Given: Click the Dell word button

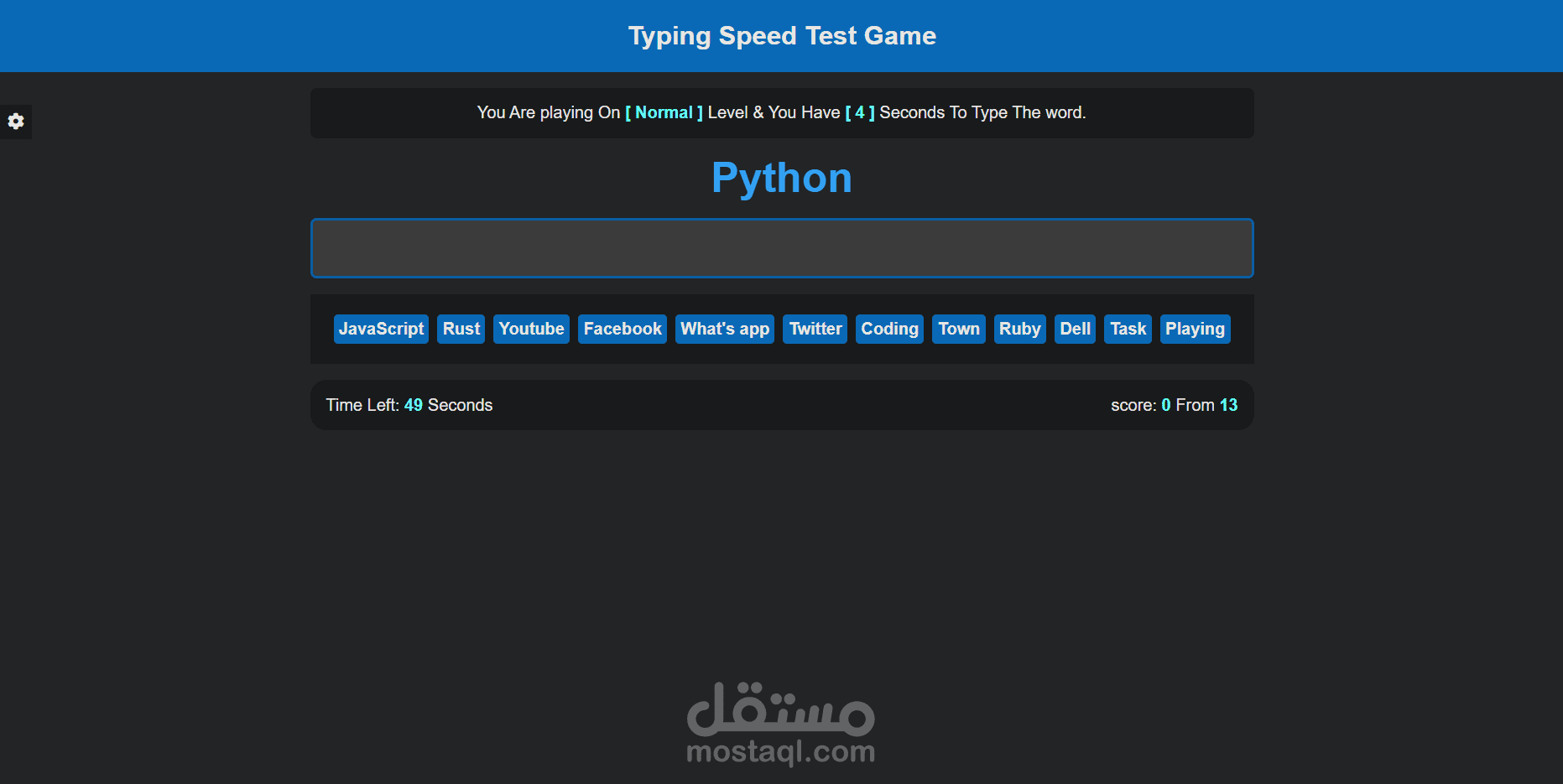Looking at the screenshot, I should (1075, 329).
